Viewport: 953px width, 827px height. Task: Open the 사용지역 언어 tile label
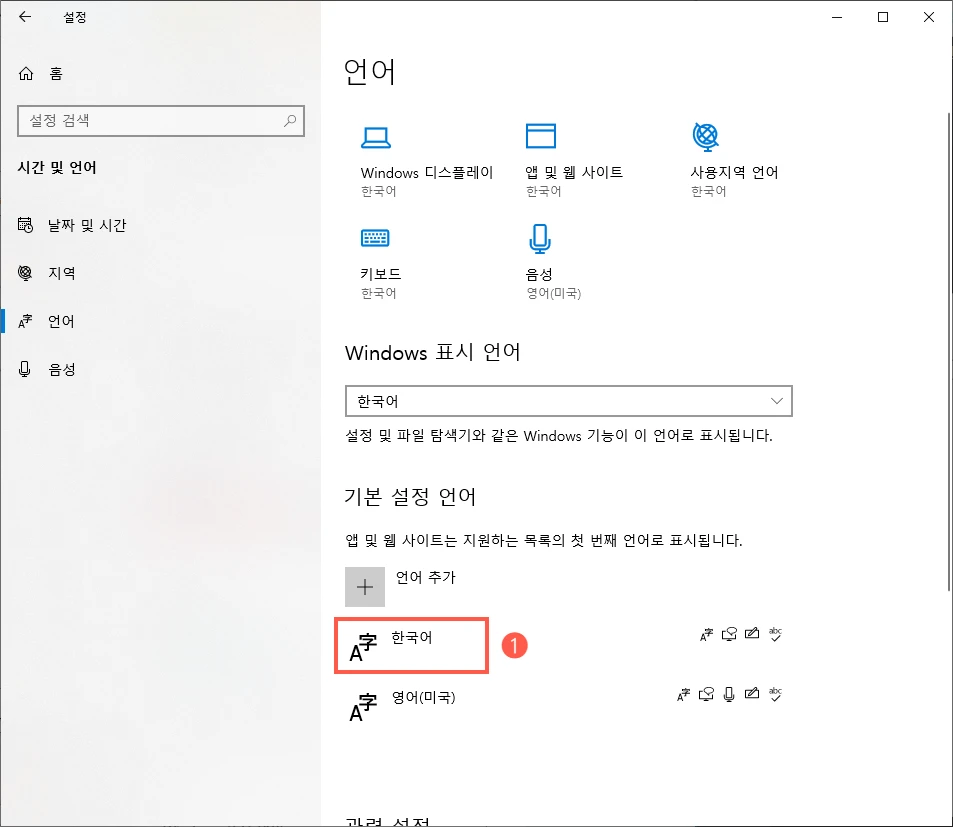(734, 173)
